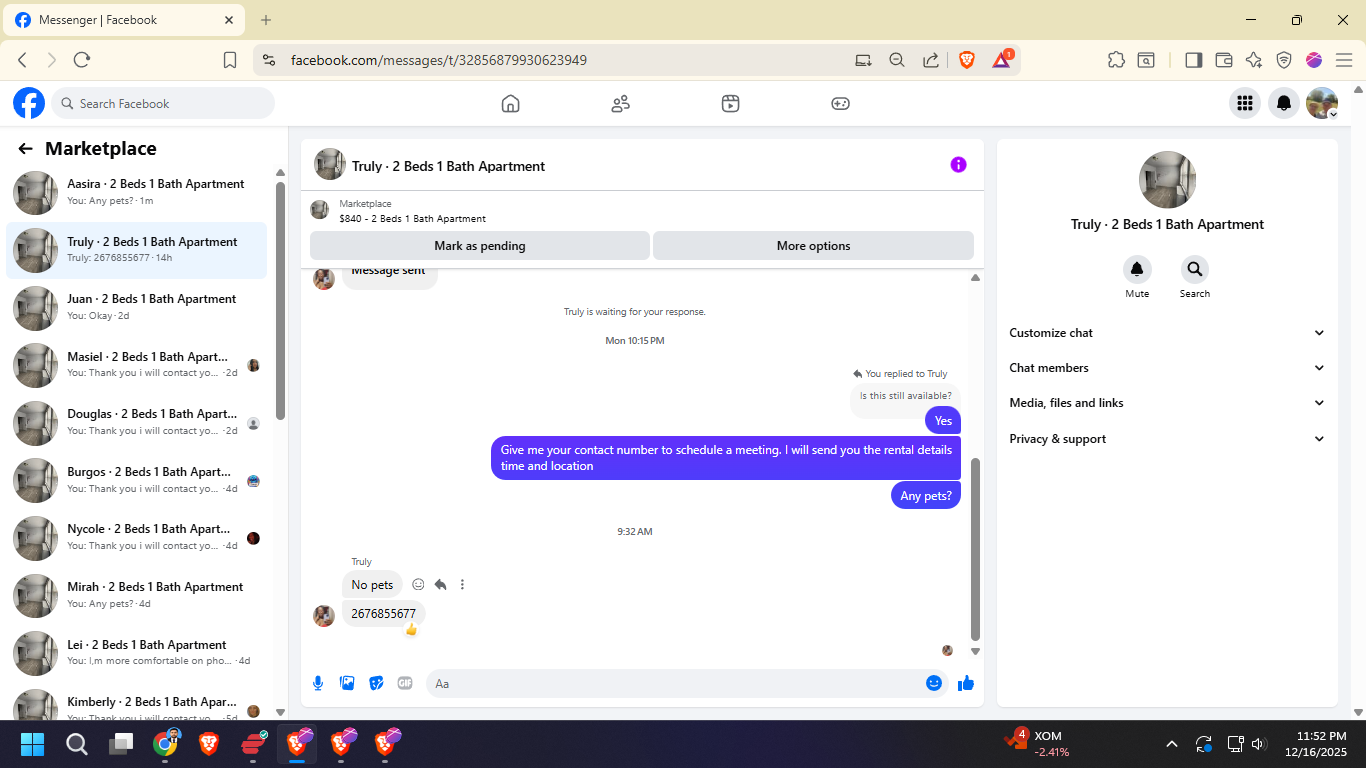Open the browser extensions puzzle icon
The image size is (1366, 768).
click(x=1116, y=60)
